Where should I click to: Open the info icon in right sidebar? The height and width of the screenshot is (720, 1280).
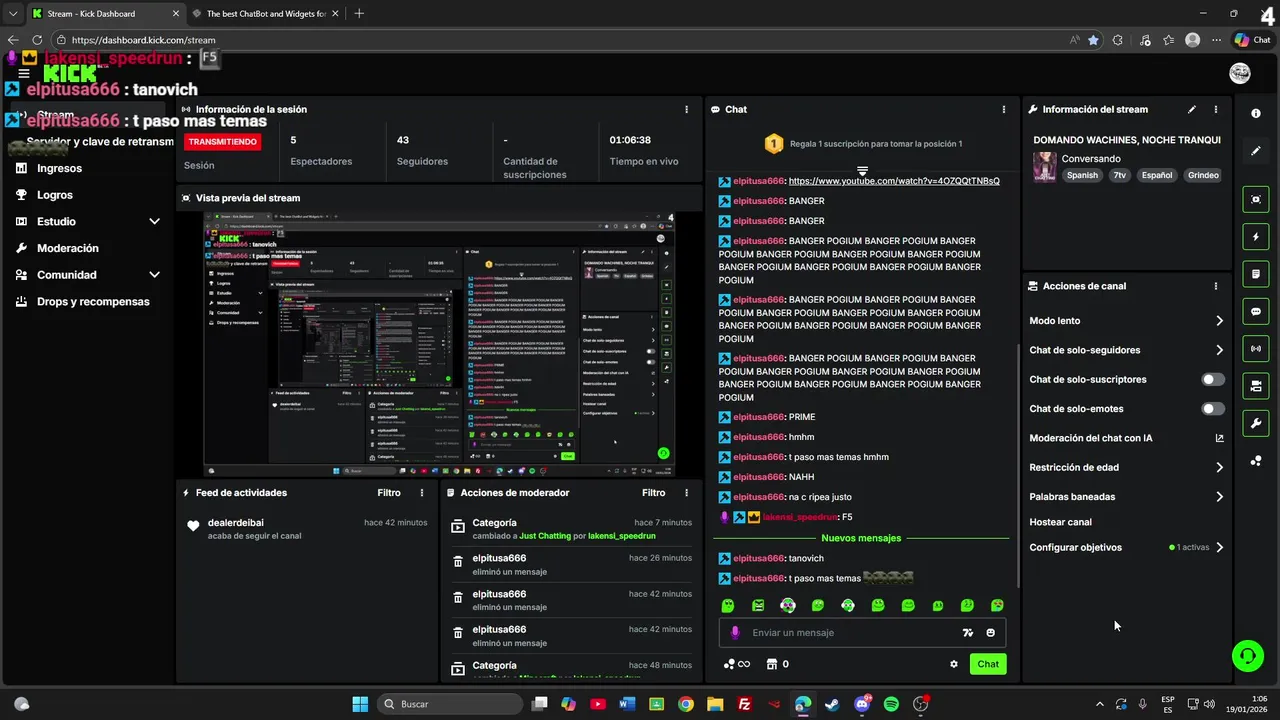coord(1256,114)
